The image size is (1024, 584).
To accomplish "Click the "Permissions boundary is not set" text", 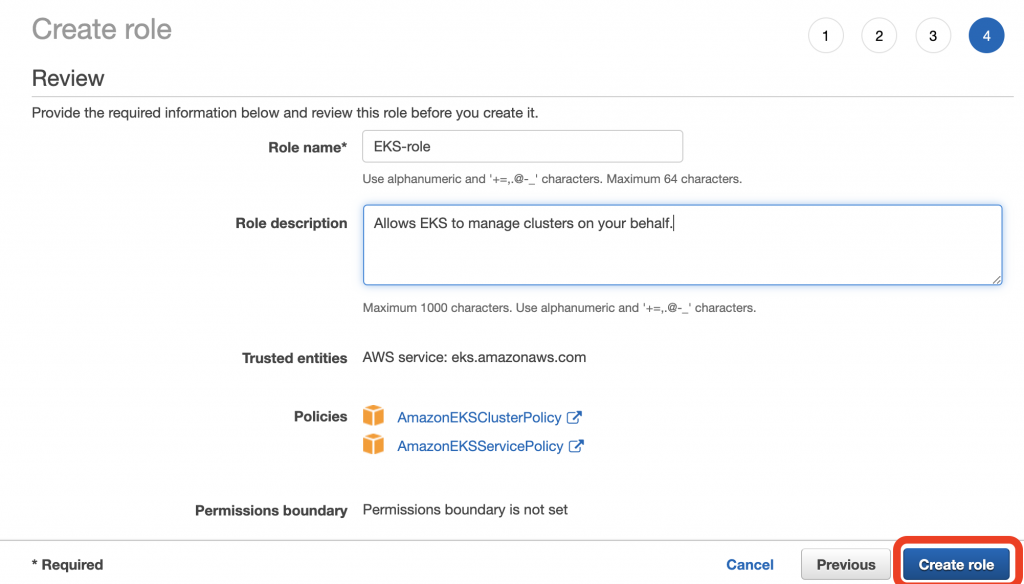I will [x=465, y=510].
